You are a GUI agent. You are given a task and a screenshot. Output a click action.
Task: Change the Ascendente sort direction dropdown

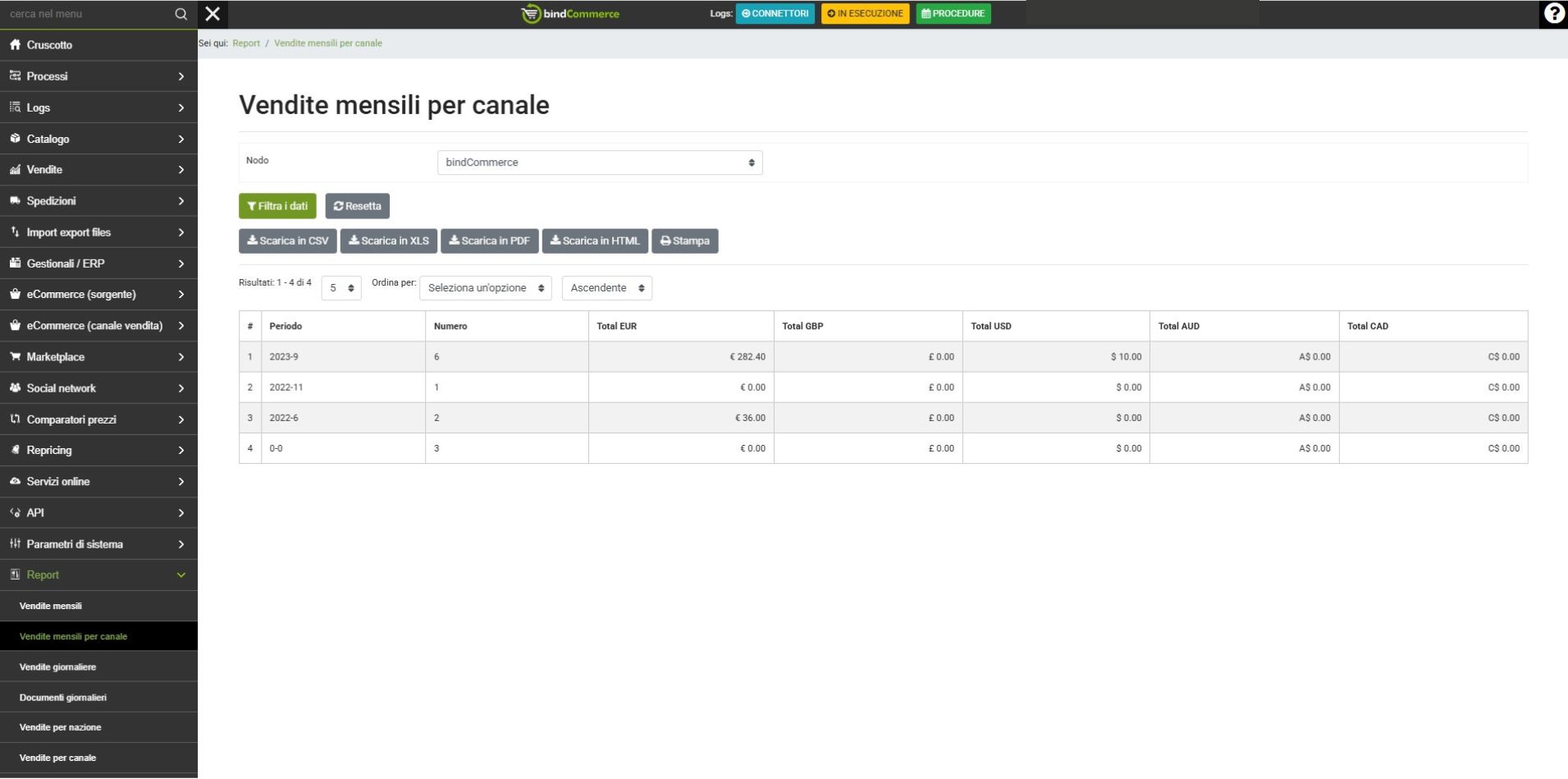tap(606, 288)
